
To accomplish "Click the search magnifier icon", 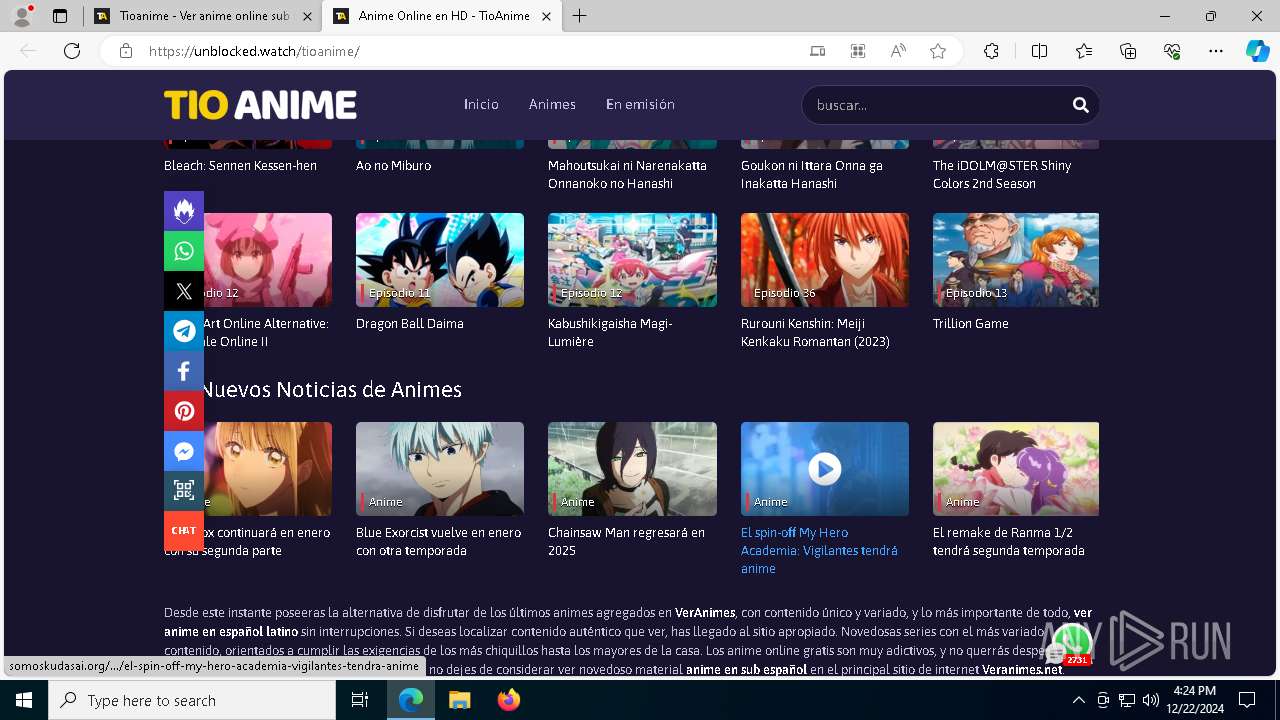I will pos(1080,105).
